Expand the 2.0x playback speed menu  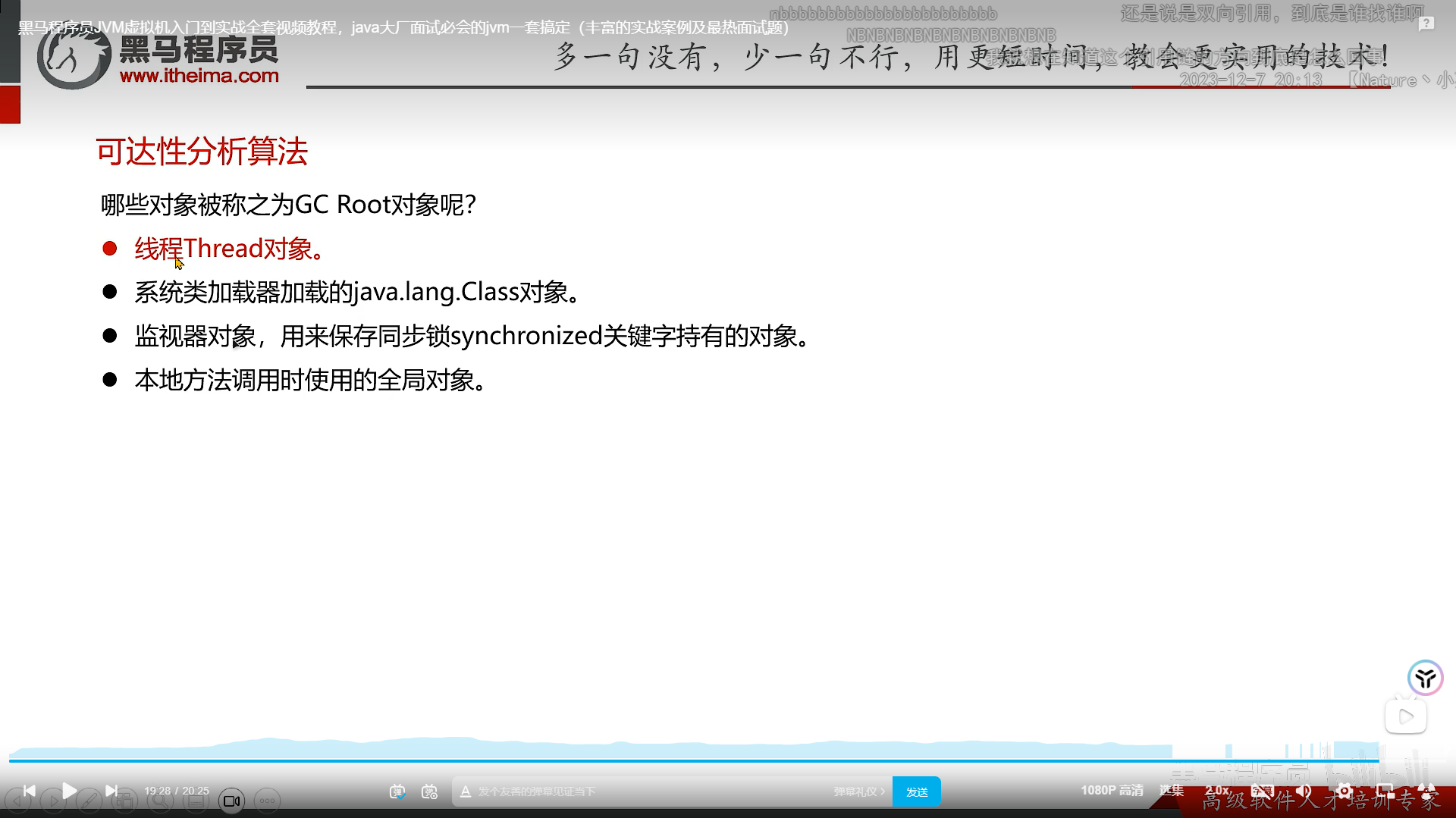coord(1218,791)
